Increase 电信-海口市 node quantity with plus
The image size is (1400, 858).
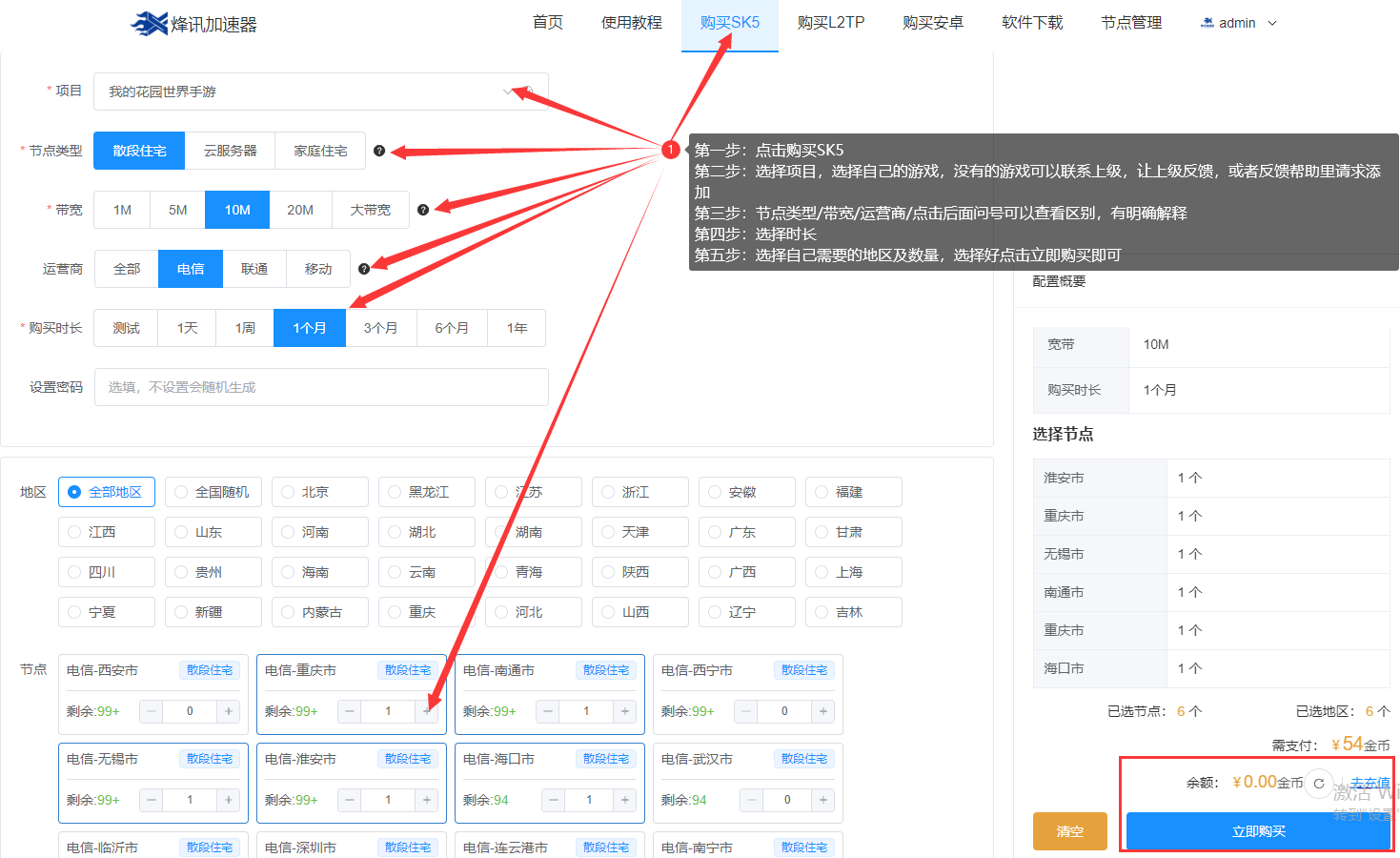pos(625,800)
